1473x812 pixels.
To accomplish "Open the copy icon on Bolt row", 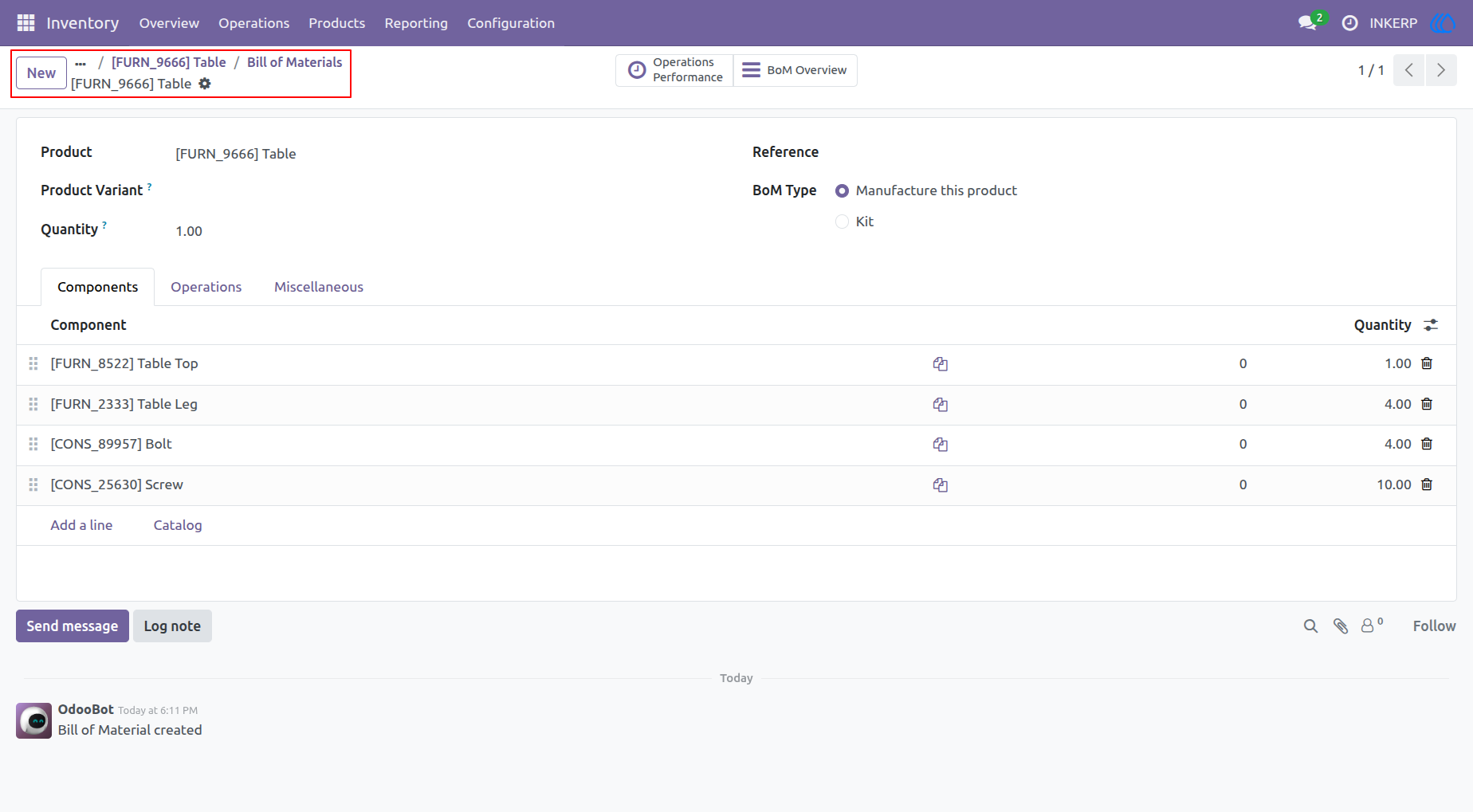I will click(941, 445).
